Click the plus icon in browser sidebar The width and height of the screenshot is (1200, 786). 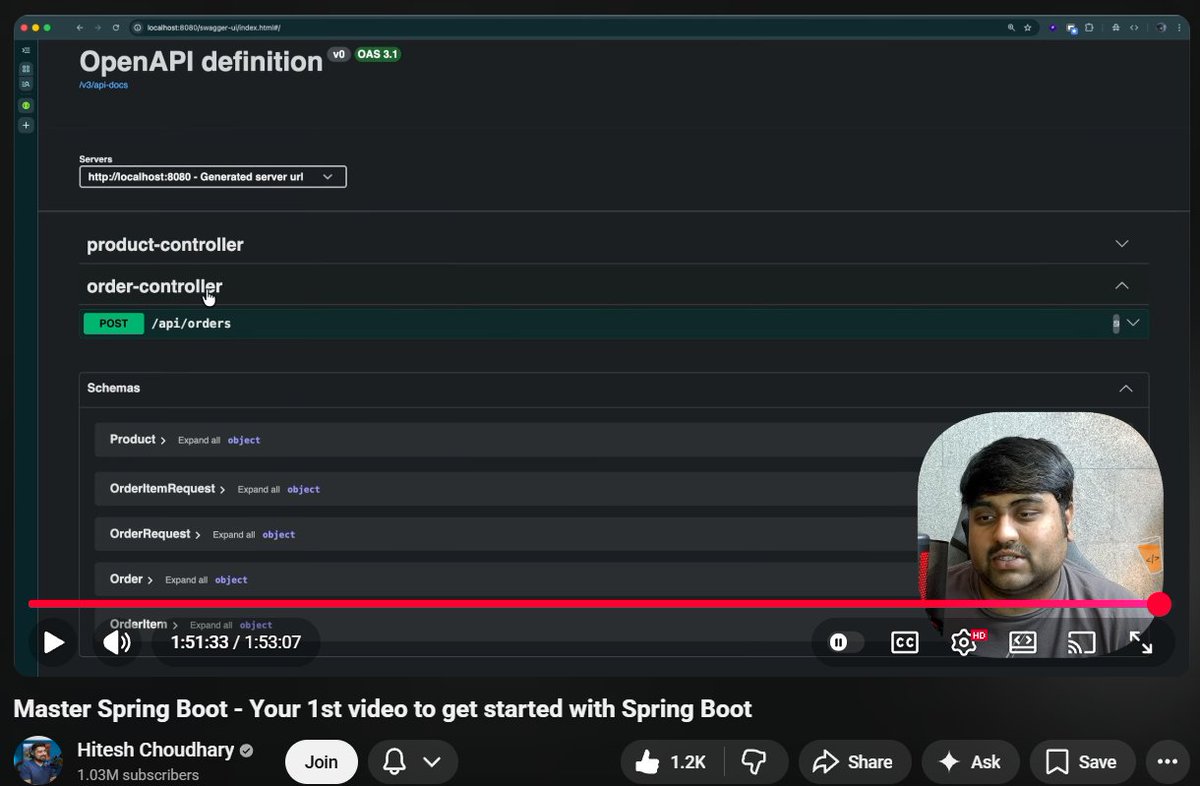[x=26, y=125]
